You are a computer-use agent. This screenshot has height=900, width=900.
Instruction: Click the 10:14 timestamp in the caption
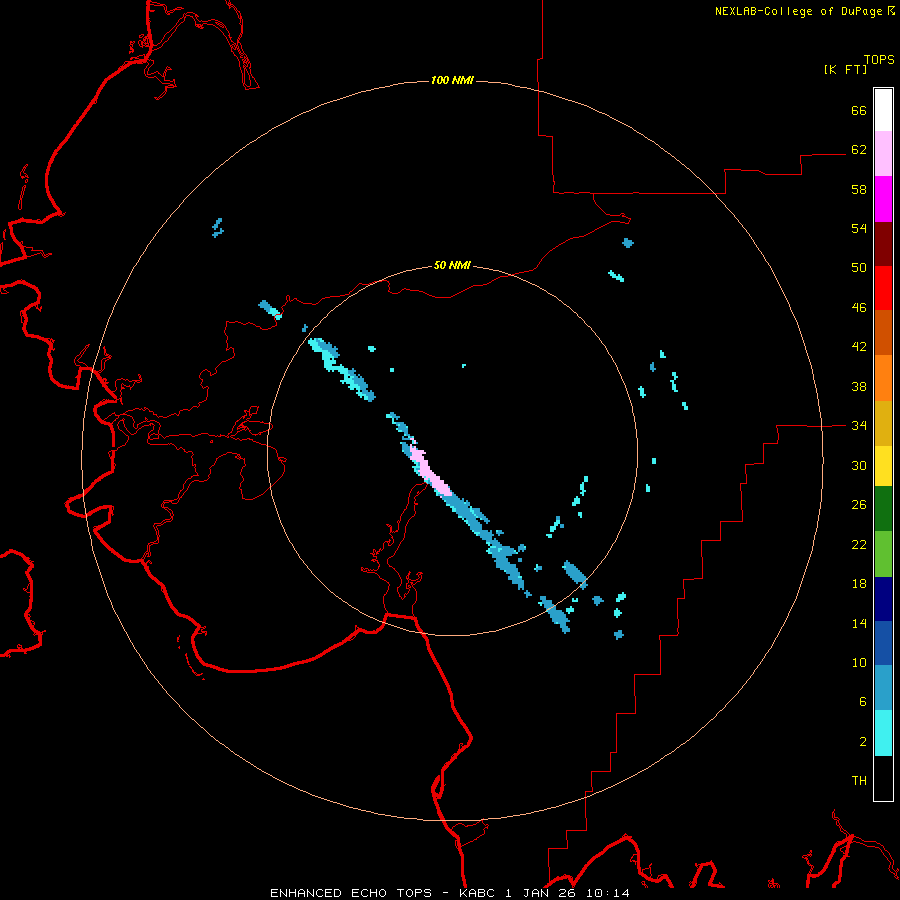click(x=607, y=893)
